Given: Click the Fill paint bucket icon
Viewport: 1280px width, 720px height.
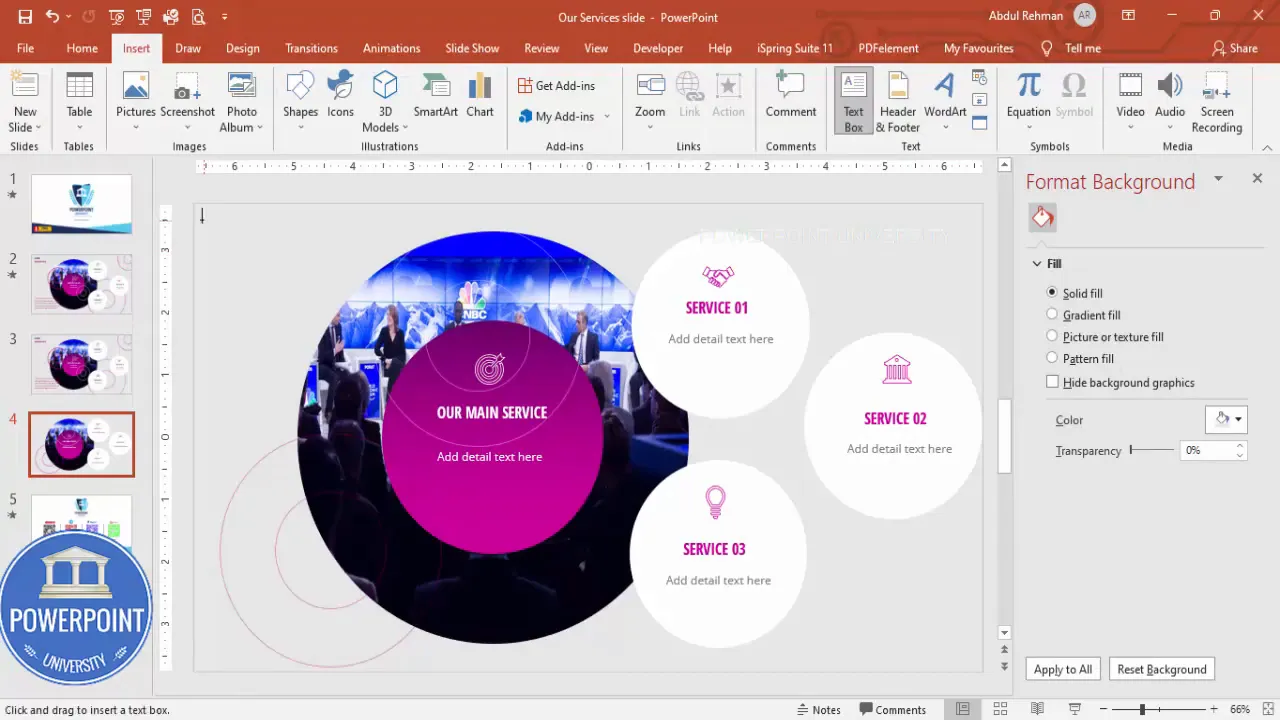Looking at the screenshot, I should pyautogui.click(x=1043, y=218).
